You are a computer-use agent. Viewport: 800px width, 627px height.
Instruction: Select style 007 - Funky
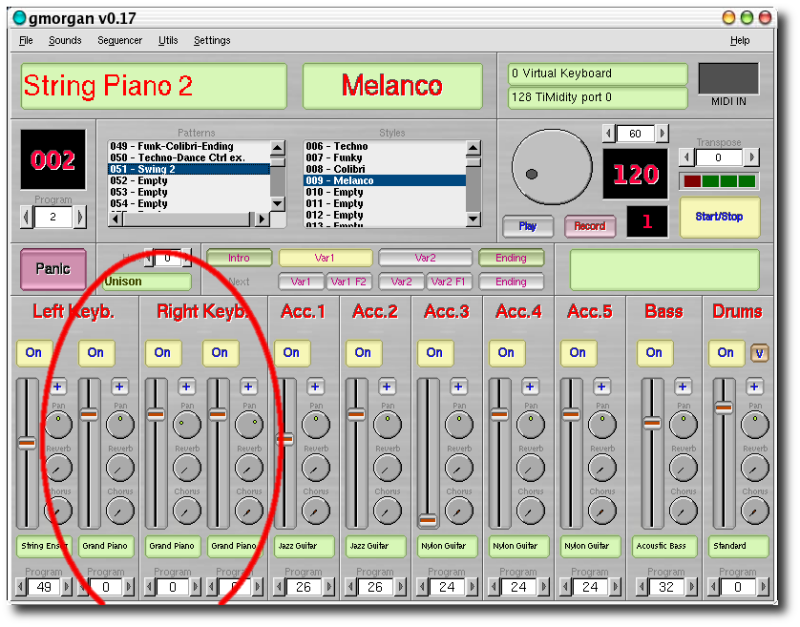click(x=385, y=158)
